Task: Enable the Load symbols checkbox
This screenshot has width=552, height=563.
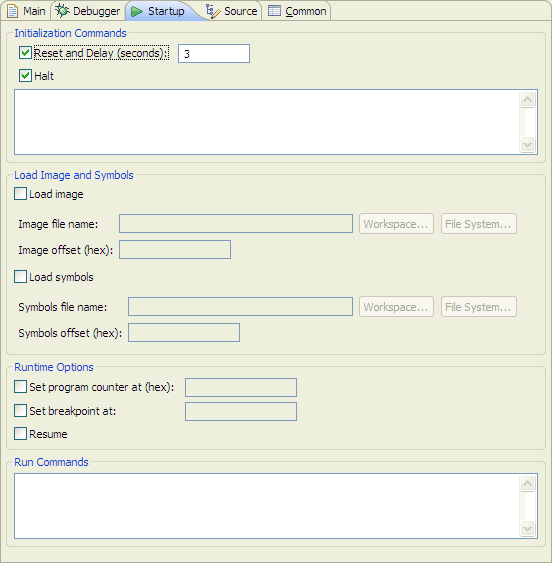Action: coord(20,277)
